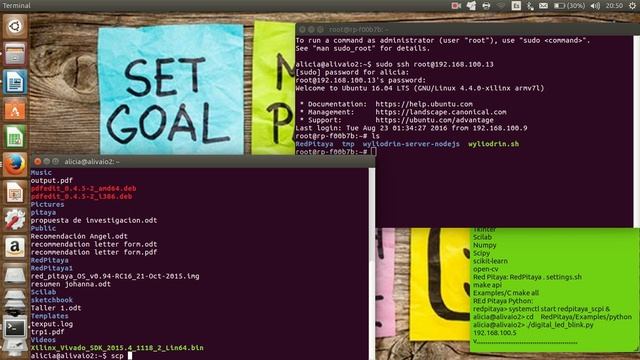Click the 'pitaya' directory entry
The width and height of the screenshot is (640, 360).
point(43,212)
